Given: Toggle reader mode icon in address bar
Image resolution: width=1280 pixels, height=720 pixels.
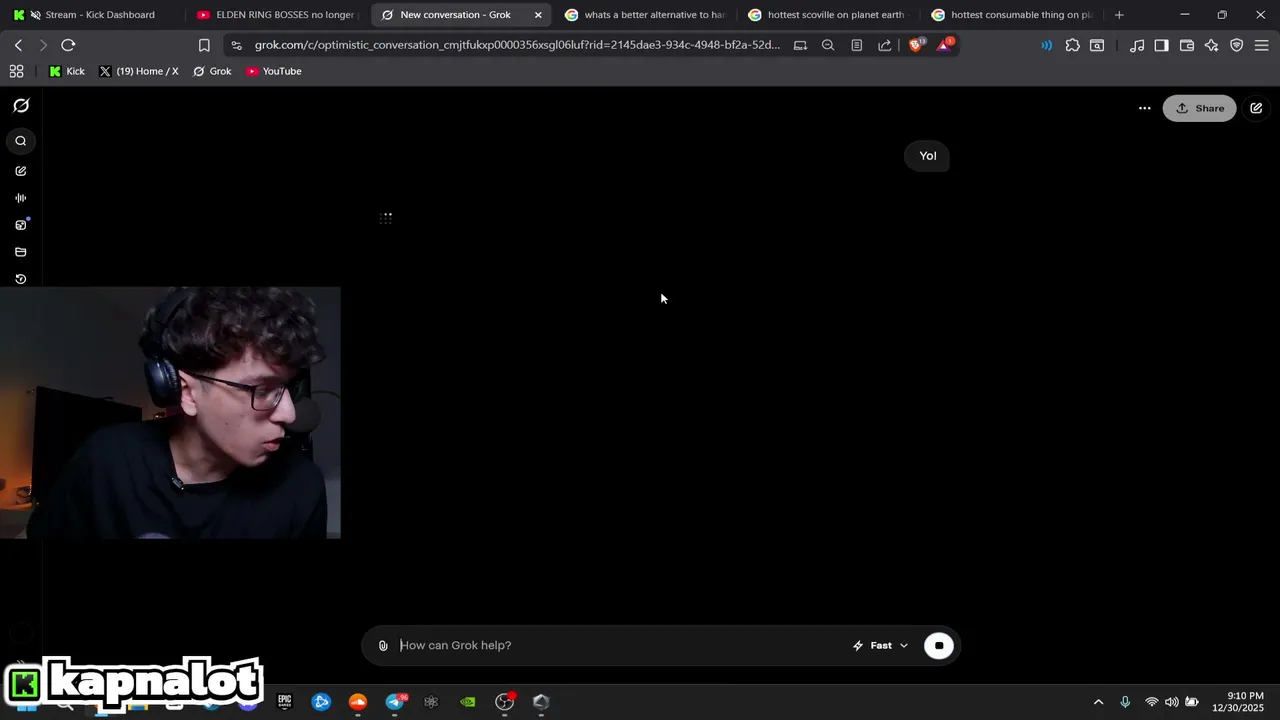Looking at the screenshot, I should point(856,45).
